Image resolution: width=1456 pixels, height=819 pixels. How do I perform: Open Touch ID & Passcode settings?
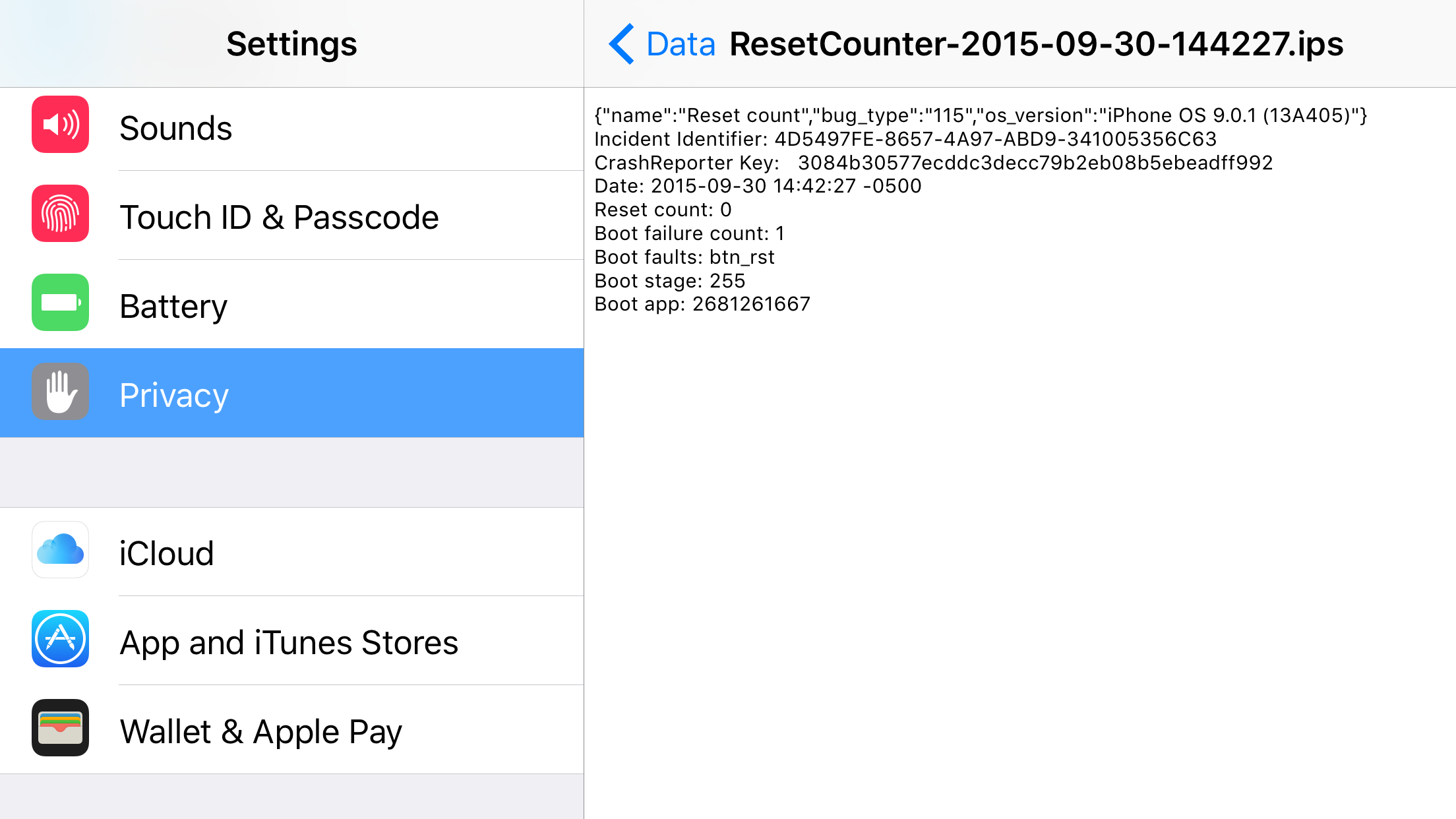click(291, 216)
